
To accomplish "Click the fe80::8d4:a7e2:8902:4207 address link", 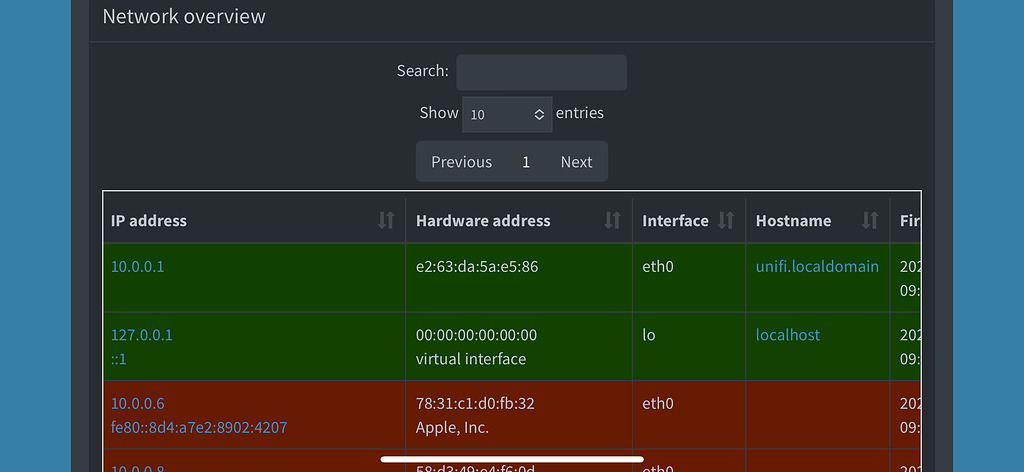I will (199, 427).
